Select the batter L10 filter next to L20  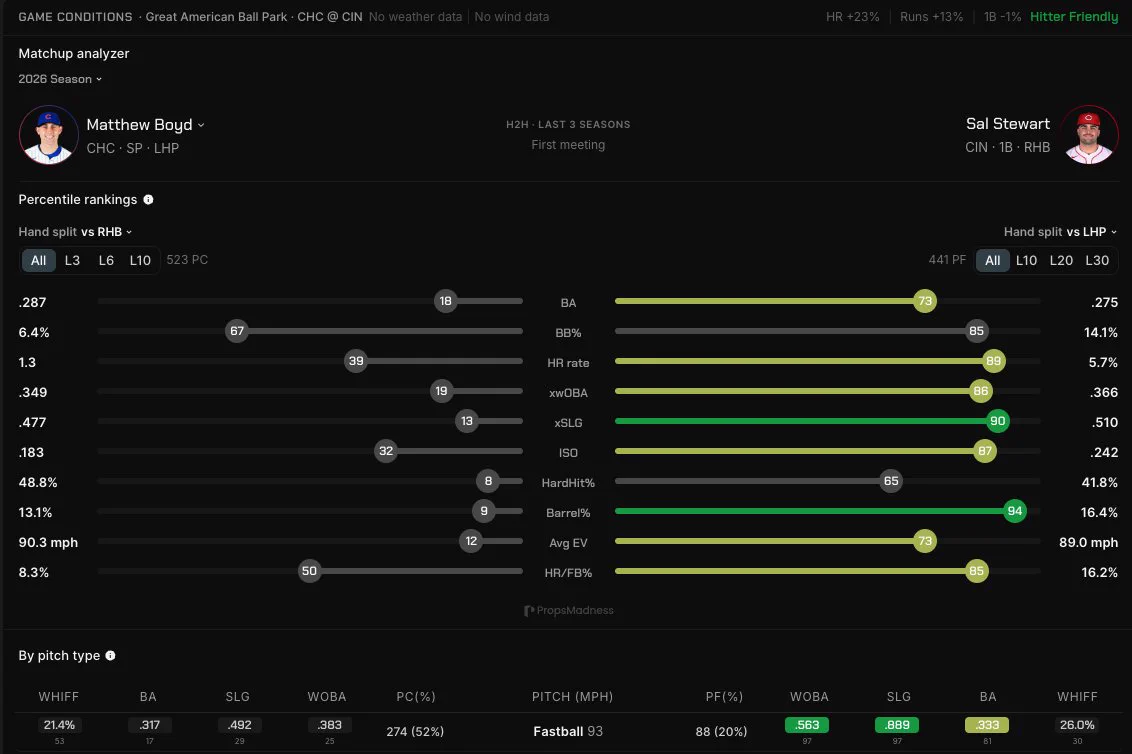coord(1026,260)
